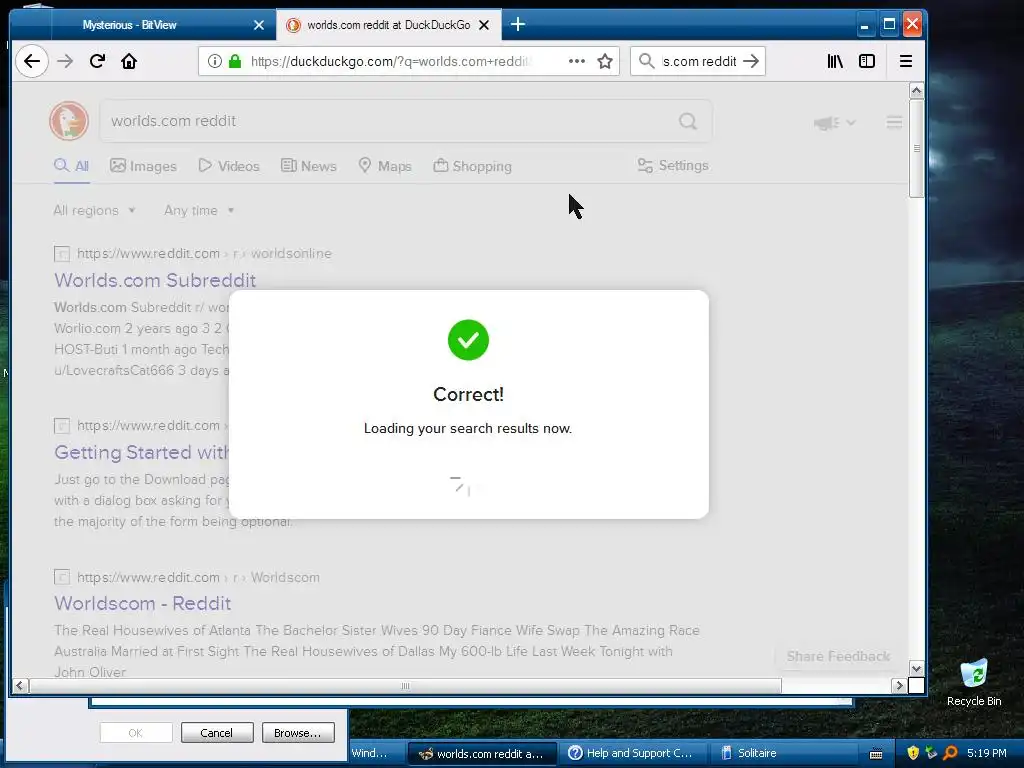Click the browser address bar URL
The height and width of the screenshot is (768, 1024).
tap(391, 61)
